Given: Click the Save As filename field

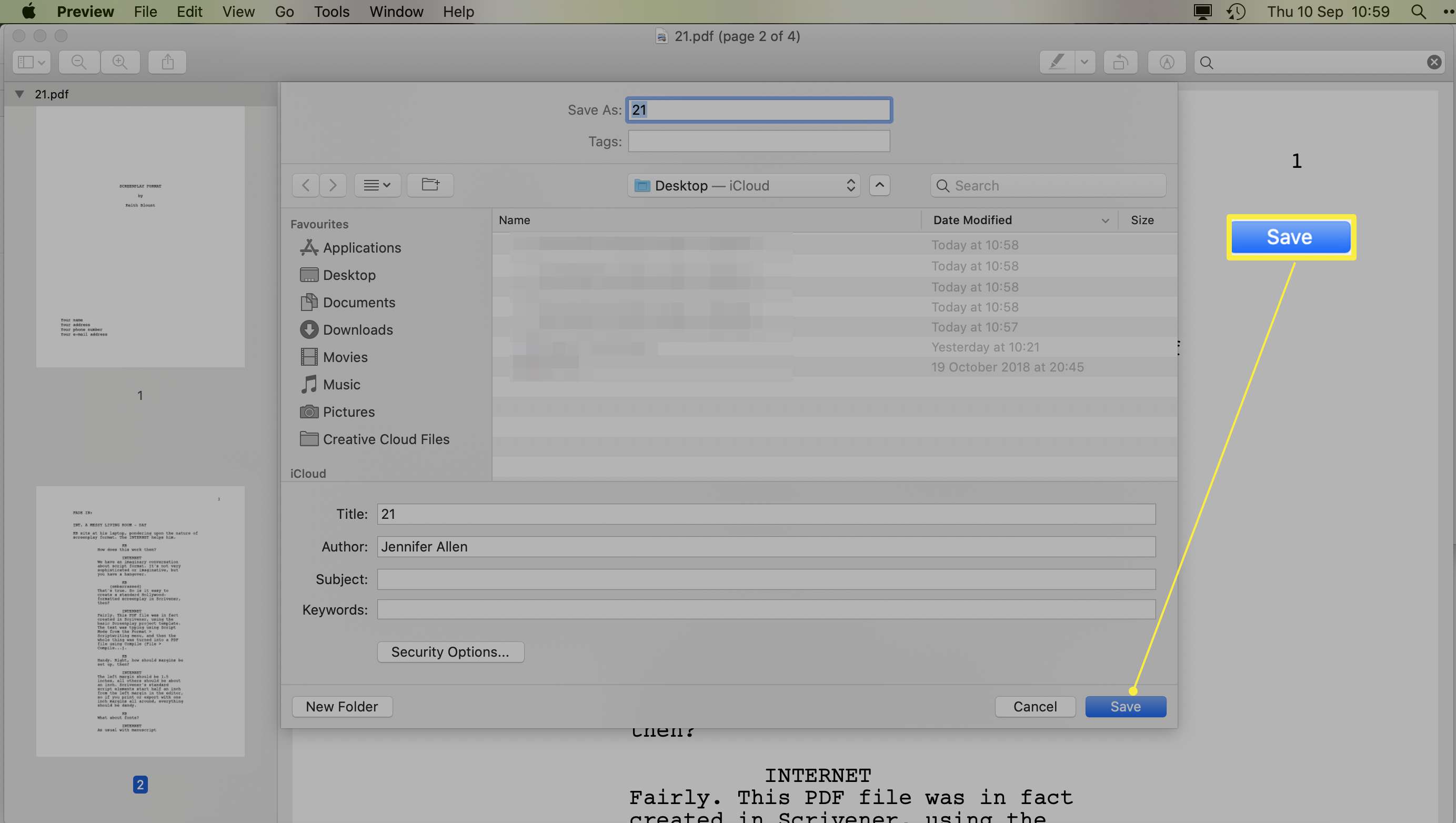Looking at the screenshot, I should tap(759, 109).
